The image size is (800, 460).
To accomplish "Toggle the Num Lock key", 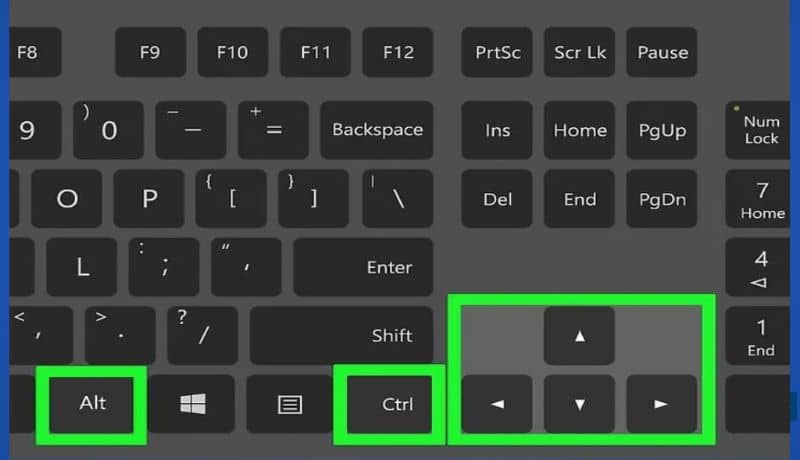I will 758,130.
